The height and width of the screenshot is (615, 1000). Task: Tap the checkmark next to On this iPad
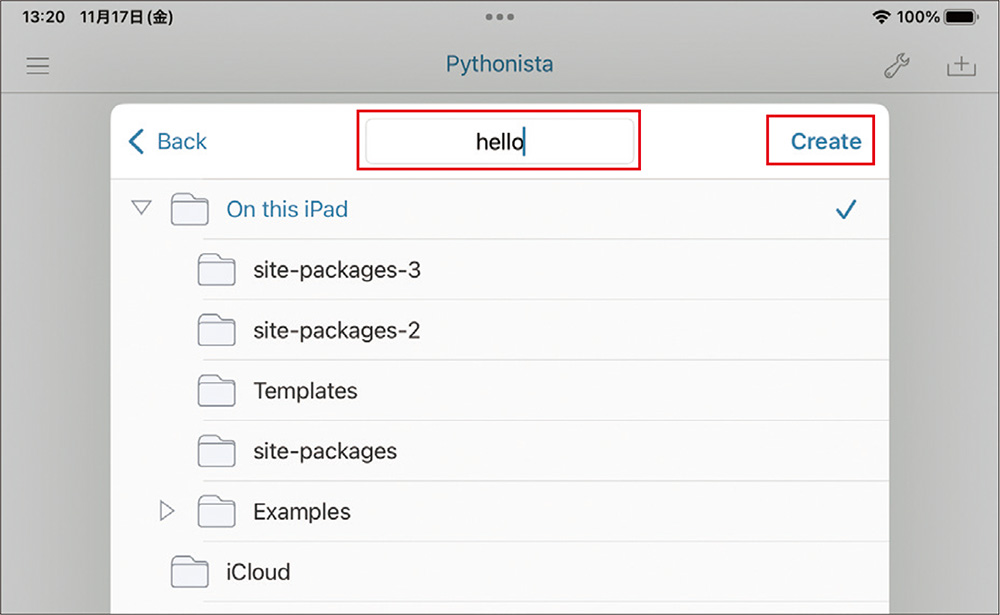coord(846,209)
